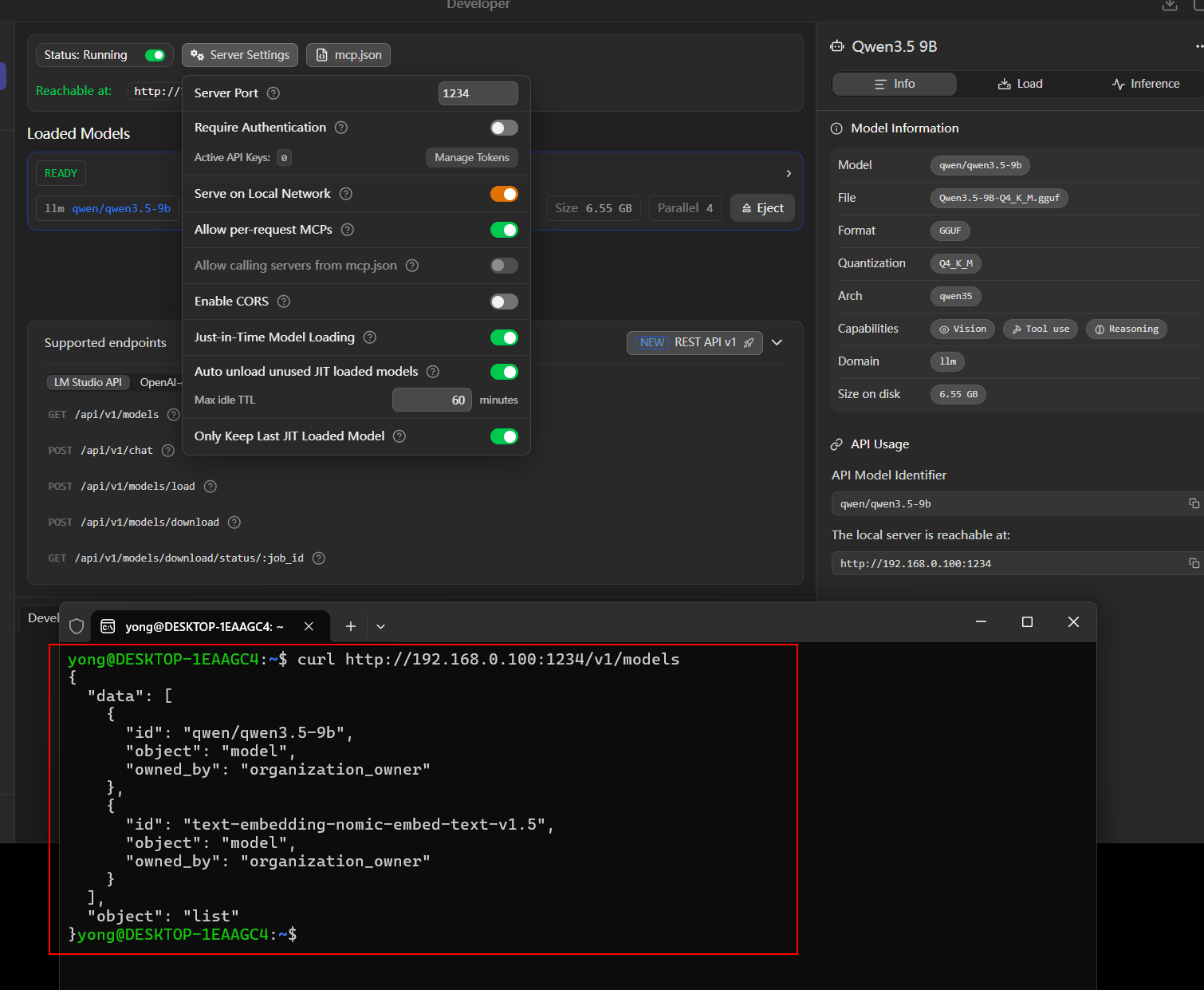Screen dimensions: 1204x990
Task: Copy the local server address http://192.168.0.100:1234
Action: pyautogui.click(x=1194, y=563)
